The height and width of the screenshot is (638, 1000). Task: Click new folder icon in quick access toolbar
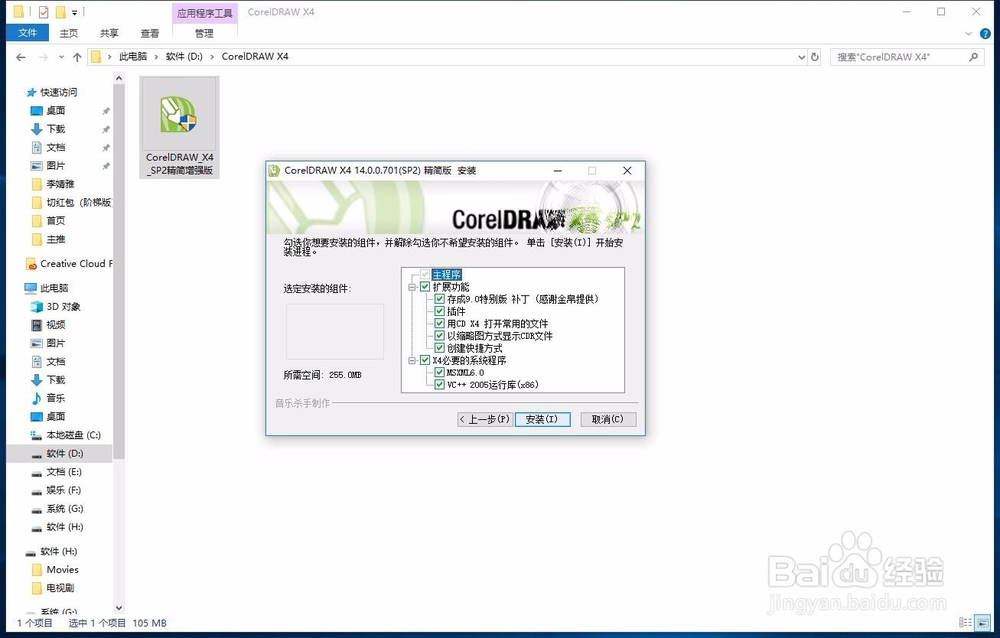[61, 12]
